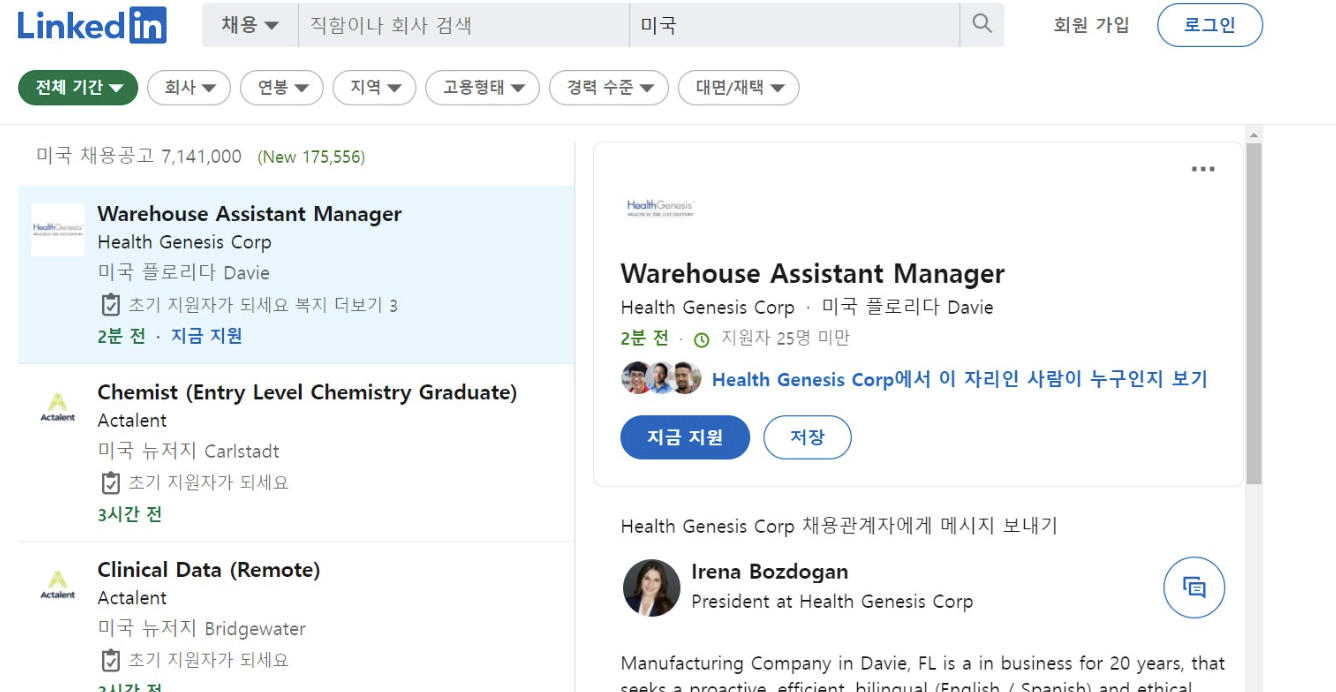1336x692 pixels.
Task: Focus the location field showing 미국
Action: [794, 25]
